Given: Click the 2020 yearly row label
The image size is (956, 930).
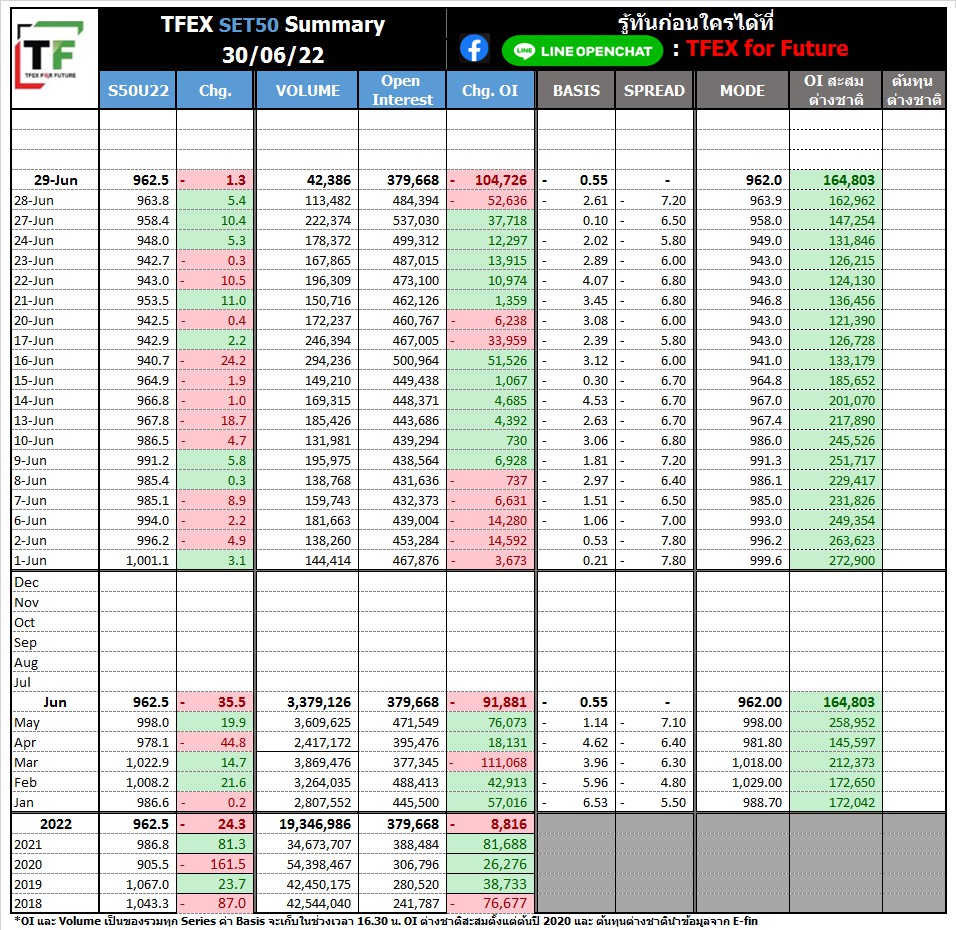Looking at the screenshot, I should [28, 865].
